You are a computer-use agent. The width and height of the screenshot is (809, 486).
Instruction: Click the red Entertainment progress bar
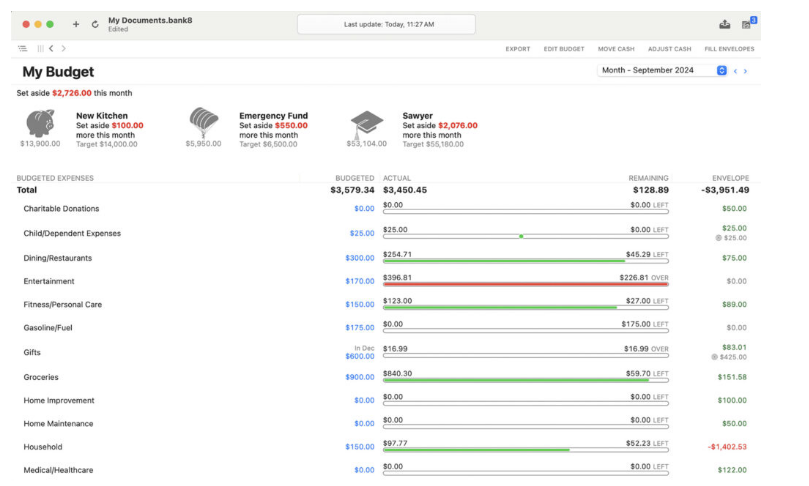[x=525, y=284]
